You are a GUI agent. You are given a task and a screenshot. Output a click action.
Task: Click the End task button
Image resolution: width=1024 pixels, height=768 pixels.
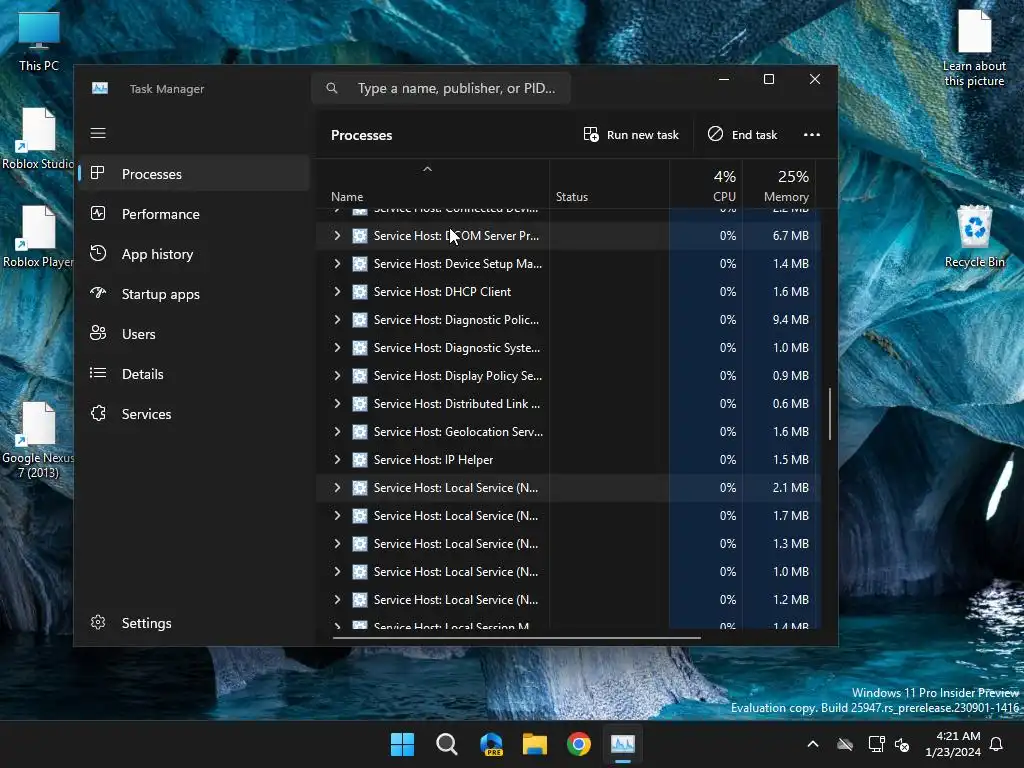[x=743, y=135]
